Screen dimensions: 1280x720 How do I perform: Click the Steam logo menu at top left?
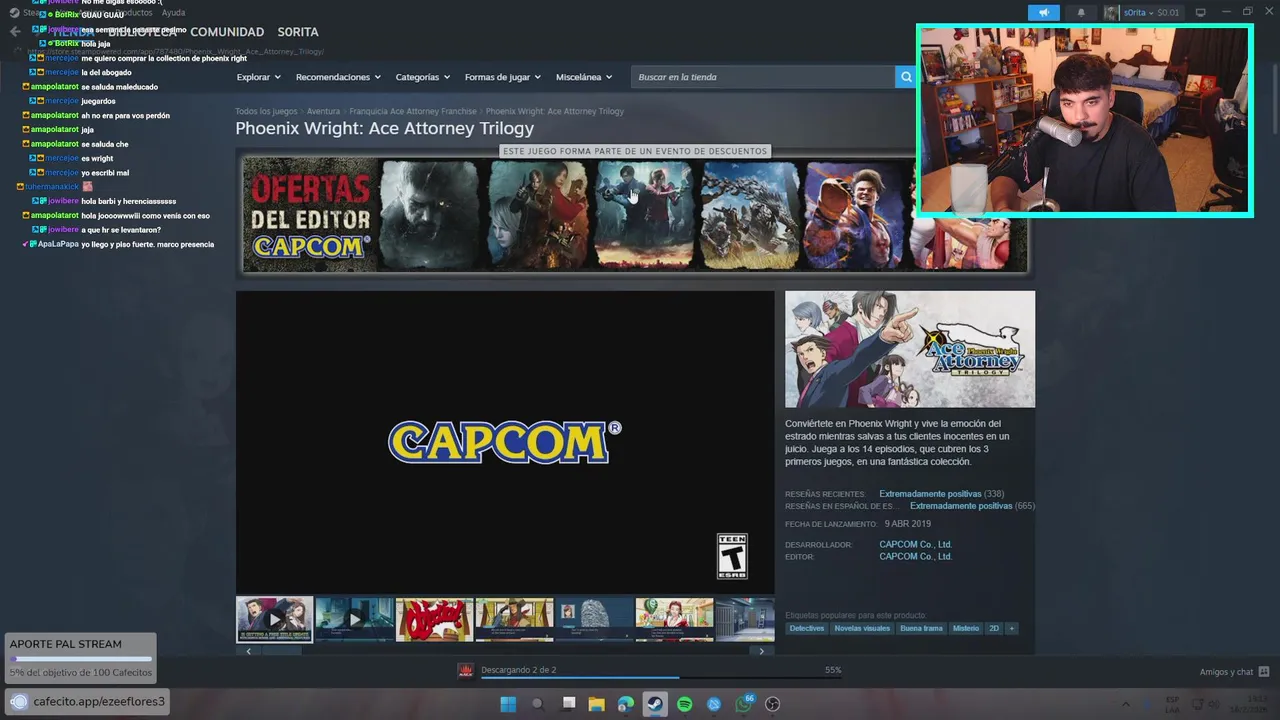[15, 13]
